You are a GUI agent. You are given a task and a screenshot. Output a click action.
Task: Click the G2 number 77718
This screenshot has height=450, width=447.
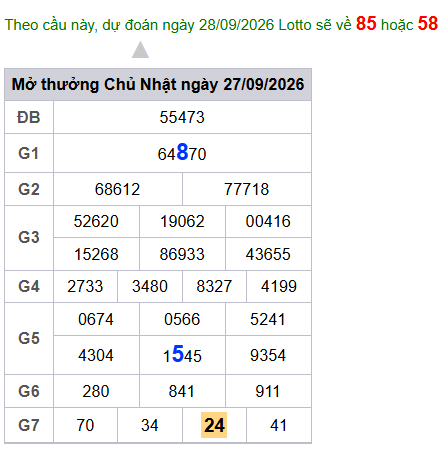pos(247,189)
